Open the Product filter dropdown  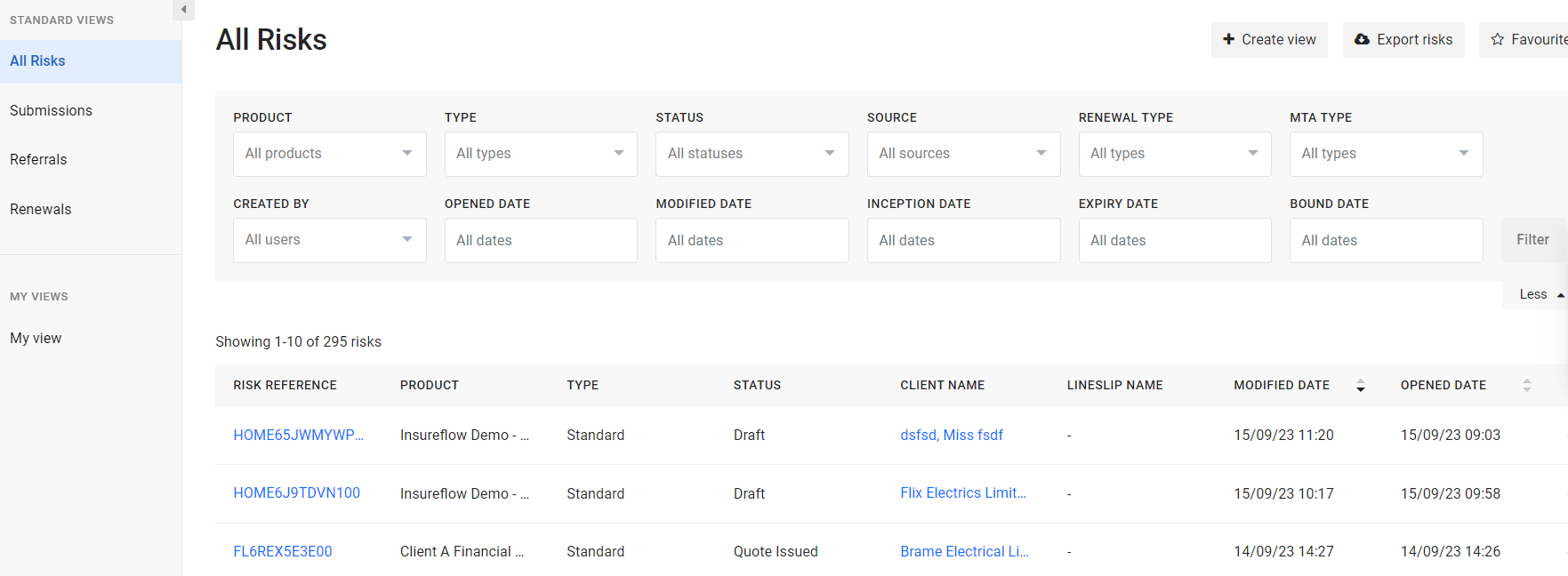coord(329,154)
